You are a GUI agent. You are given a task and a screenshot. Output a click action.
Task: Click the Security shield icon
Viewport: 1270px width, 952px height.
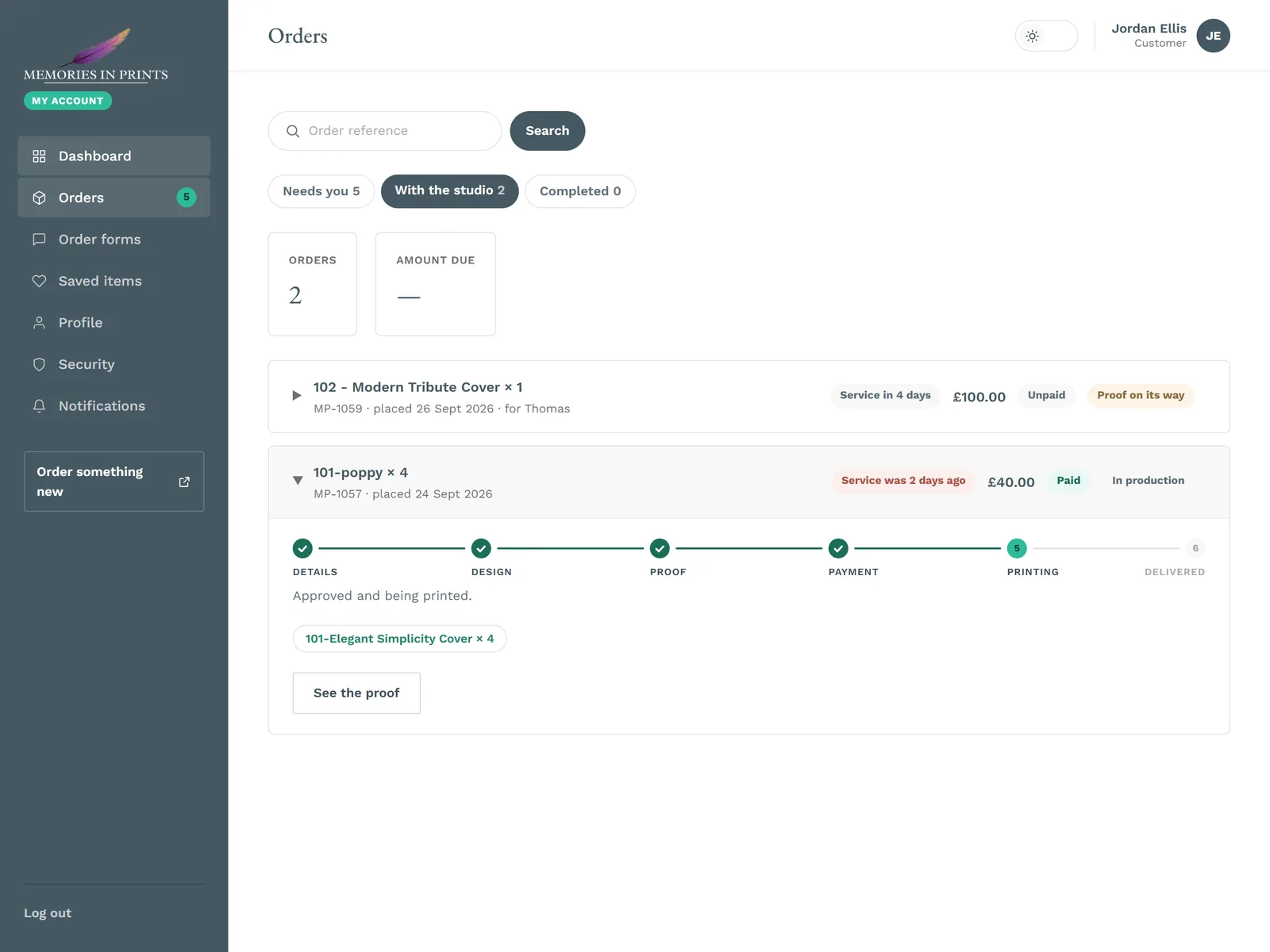(39, 364)
